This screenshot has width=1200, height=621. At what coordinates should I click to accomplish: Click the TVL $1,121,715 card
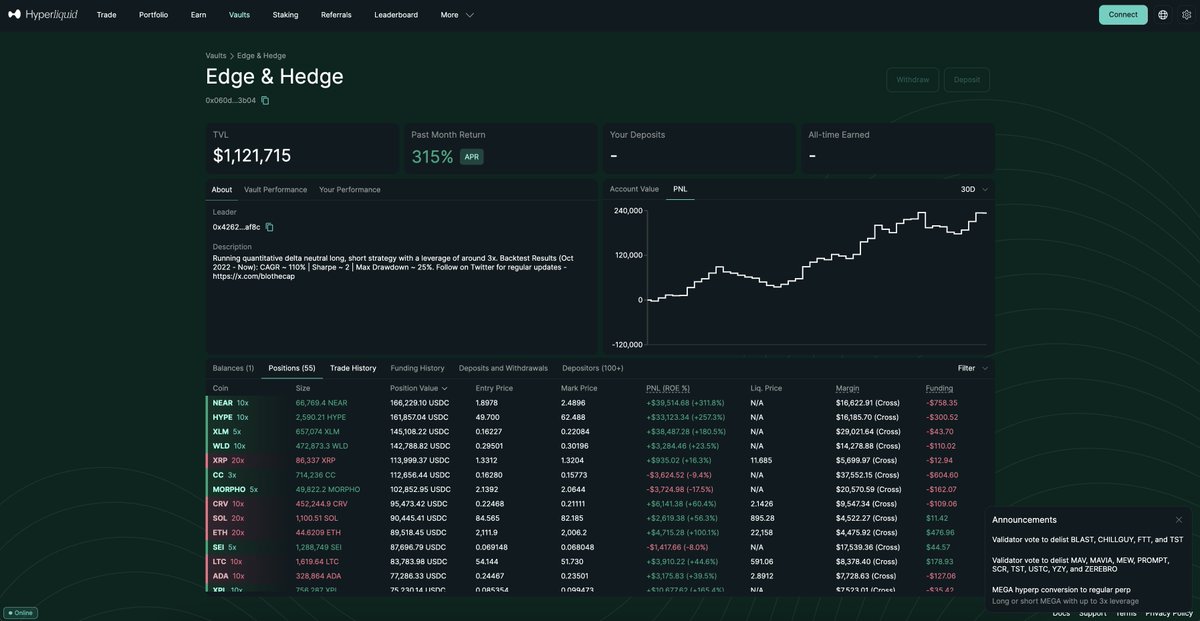tap(302, 148)
